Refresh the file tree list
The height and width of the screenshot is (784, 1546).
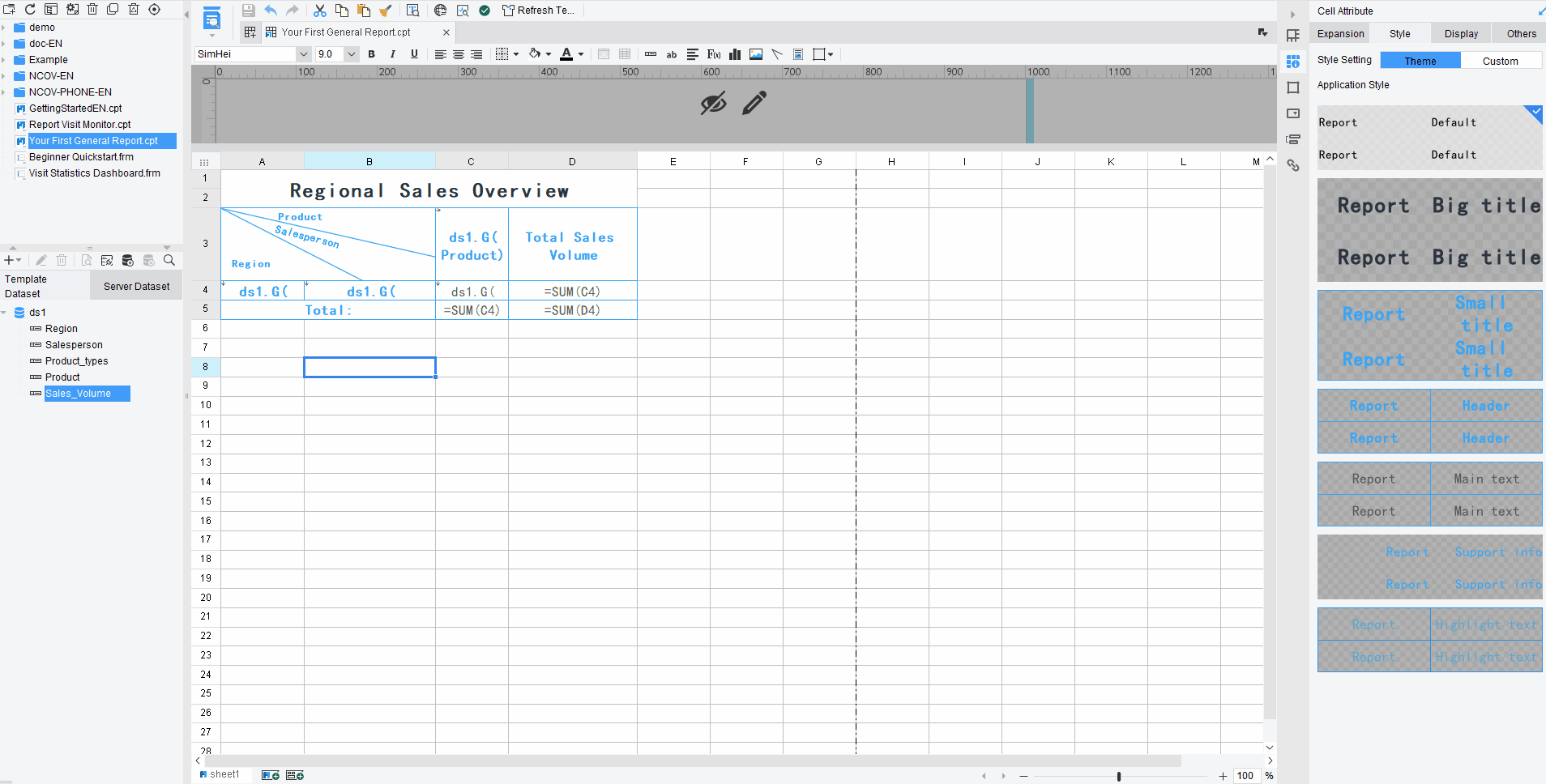coord(30,10)
